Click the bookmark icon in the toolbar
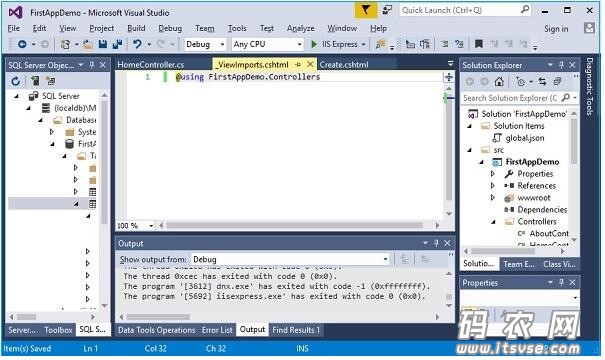The image size is (605, 360). 478,44
